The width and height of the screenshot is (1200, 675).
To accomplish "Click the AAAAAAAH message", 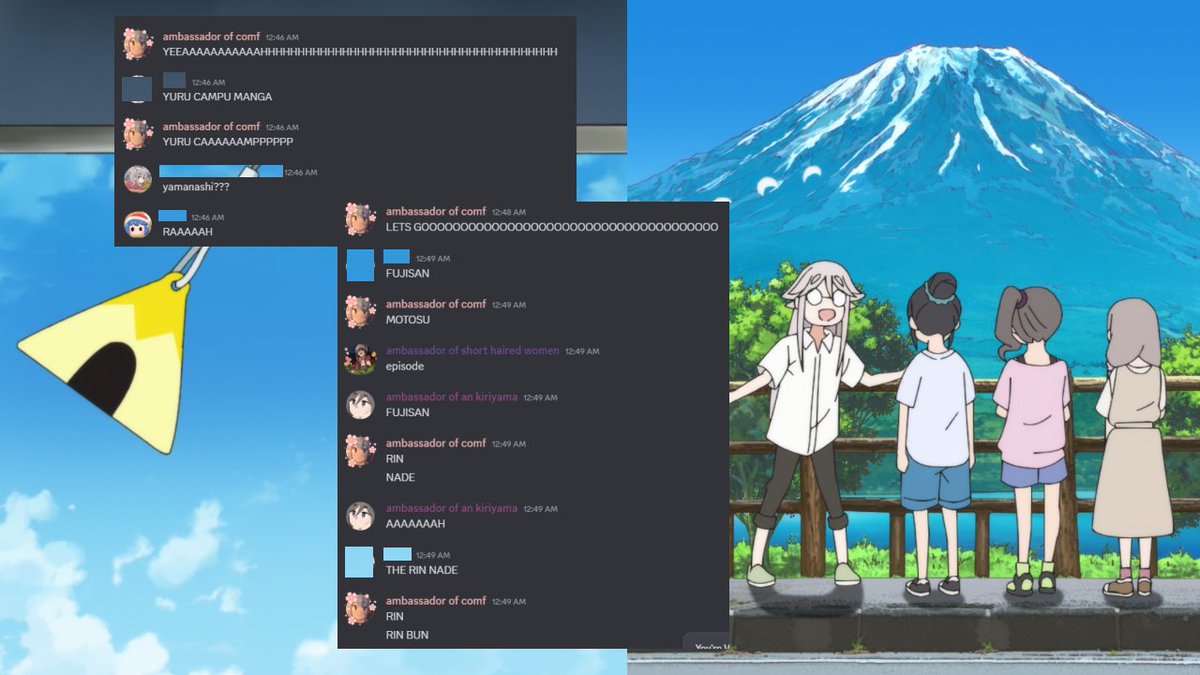I will point(415,524).
